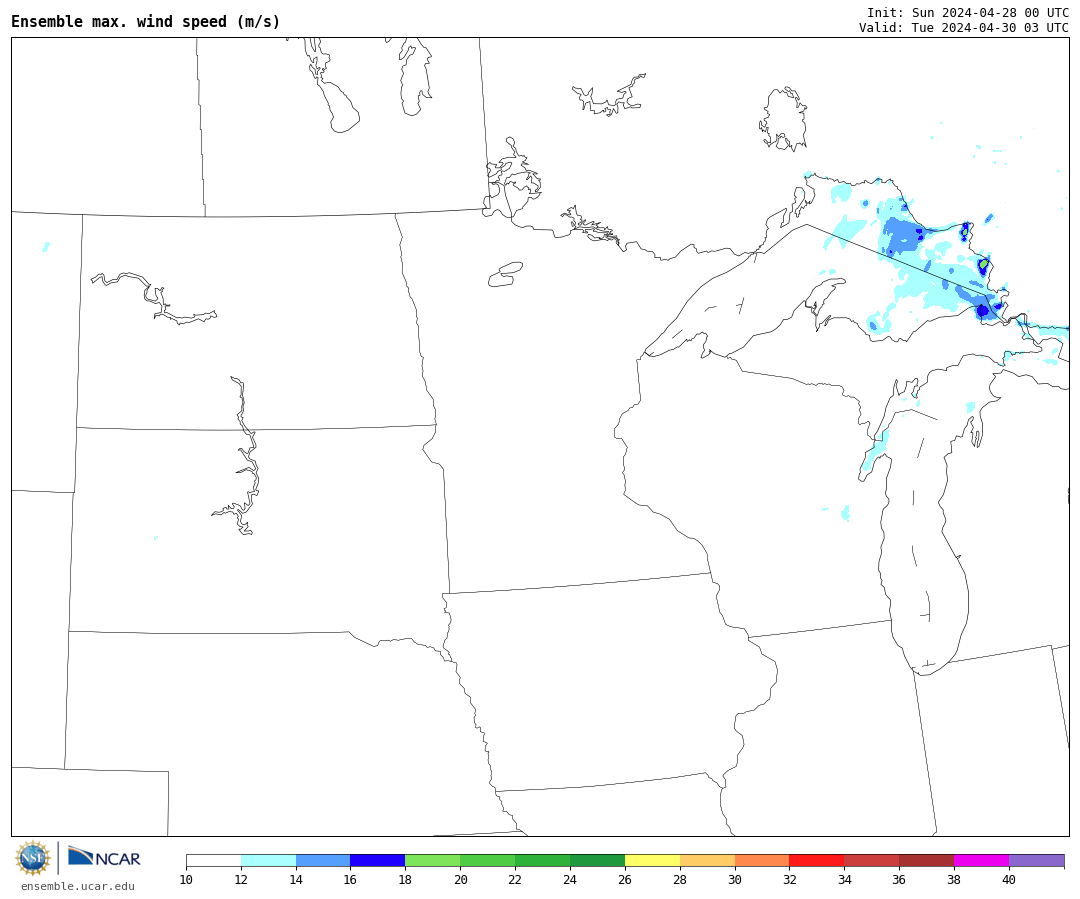Select the light orange 28-30 color swatch
Image resolution: width=1080 pixels, height=899 pixels.
707,860
